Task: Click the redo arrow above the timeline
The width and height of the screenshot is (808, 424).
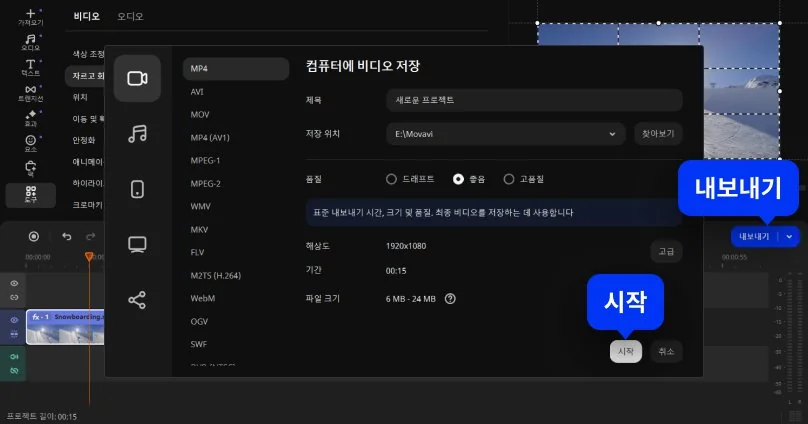Action: (91, 236)
